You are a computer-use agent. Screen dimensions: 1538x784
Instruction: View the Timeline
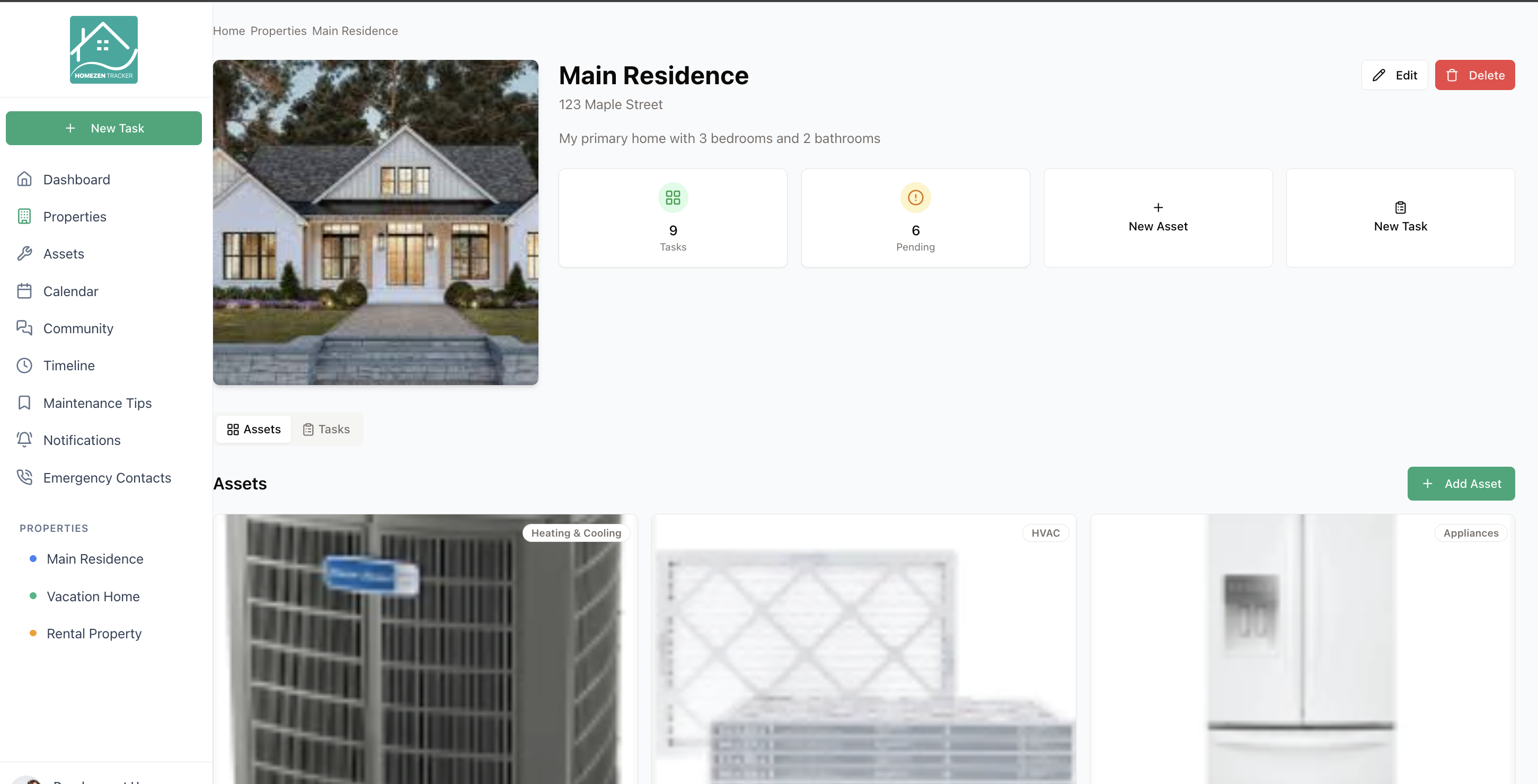[69, 365]
